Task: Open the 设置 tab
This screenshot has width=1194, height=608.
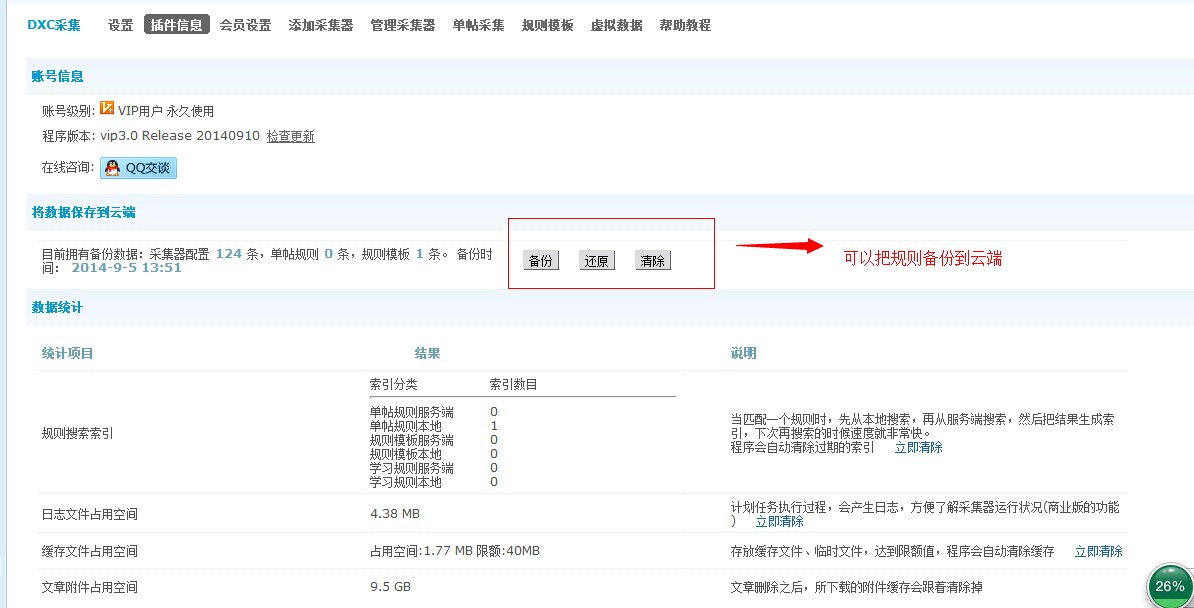Action: [x=120, y=25]
